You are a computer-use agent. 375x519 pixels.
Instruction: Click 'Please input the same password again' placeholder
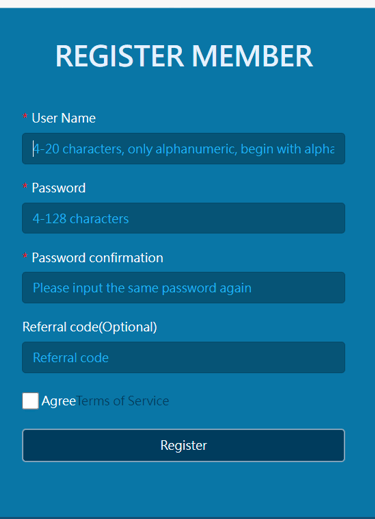pyautogui.click(x=142, y=288)
